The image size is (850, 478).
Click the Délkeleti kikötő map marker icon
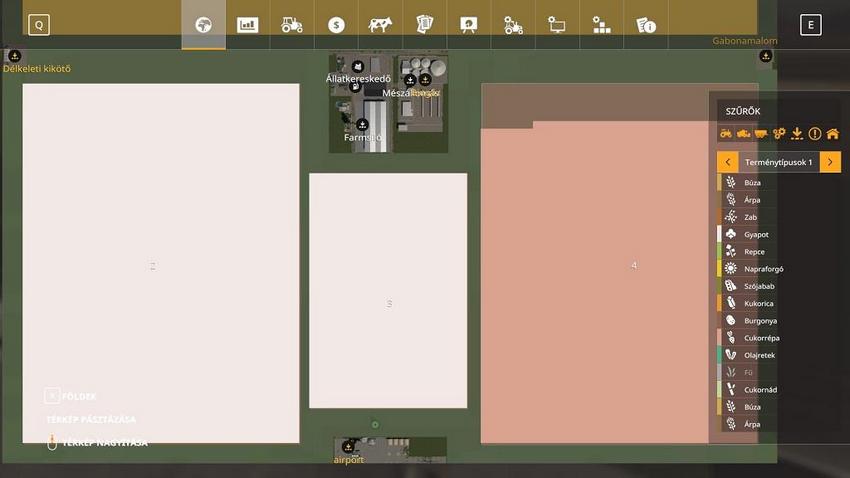click(14, 56)
